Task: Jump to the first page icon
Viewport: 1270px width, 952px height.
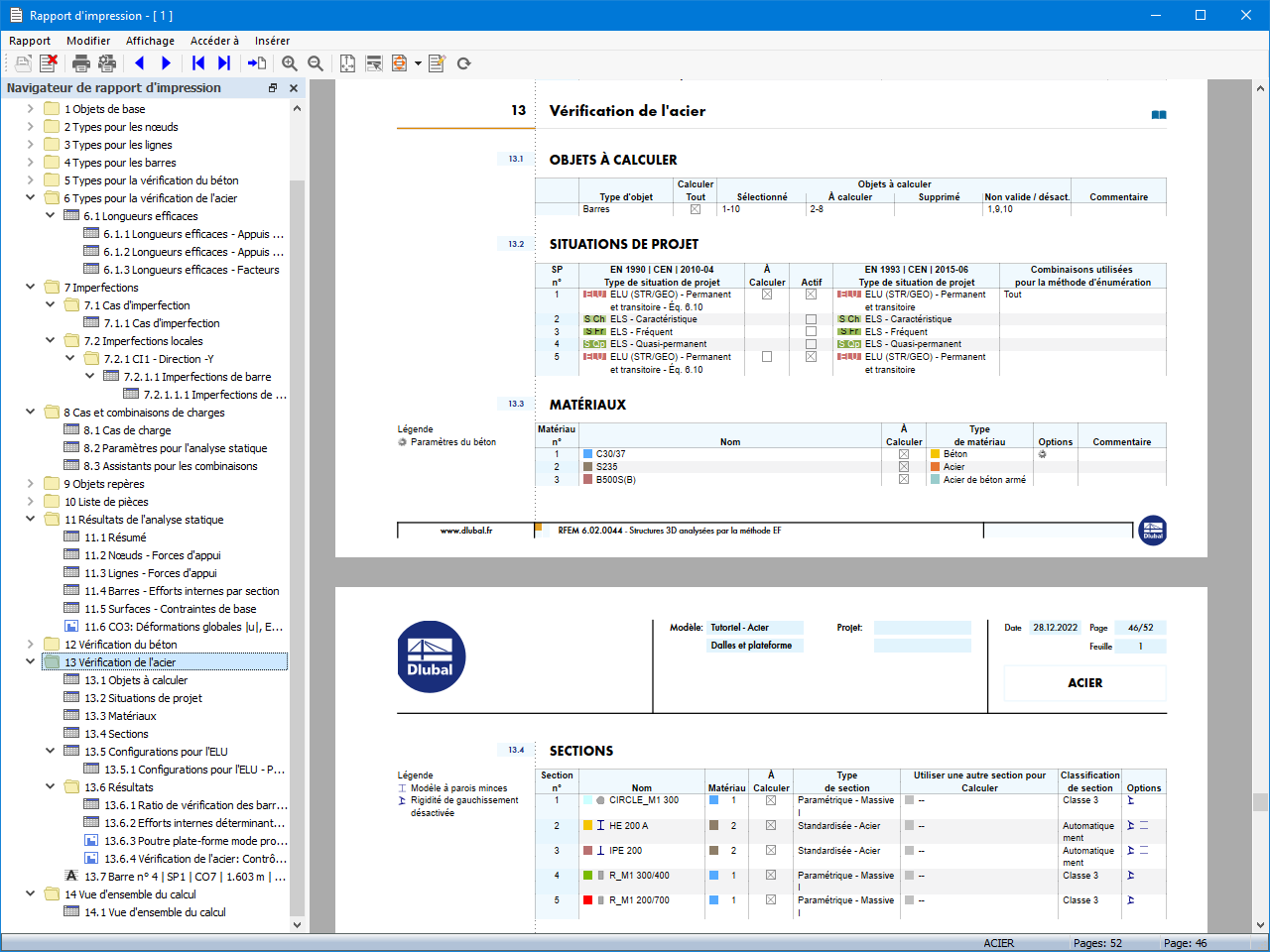Action: click(x=198, y=63)
